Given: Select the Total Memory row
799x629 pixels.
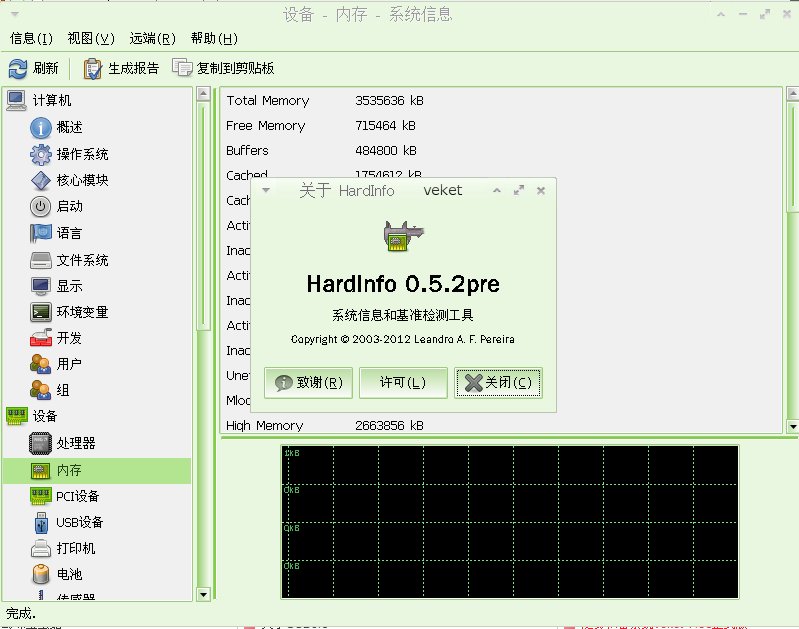Looking at the screenshot, I should [x=501, y=101].
